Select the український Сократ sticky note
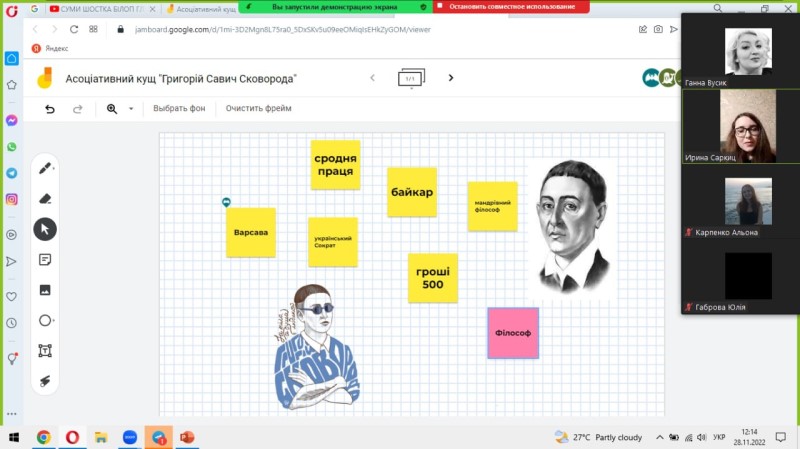The width and height of the screenshot is (800, 449). coord(333,242)
